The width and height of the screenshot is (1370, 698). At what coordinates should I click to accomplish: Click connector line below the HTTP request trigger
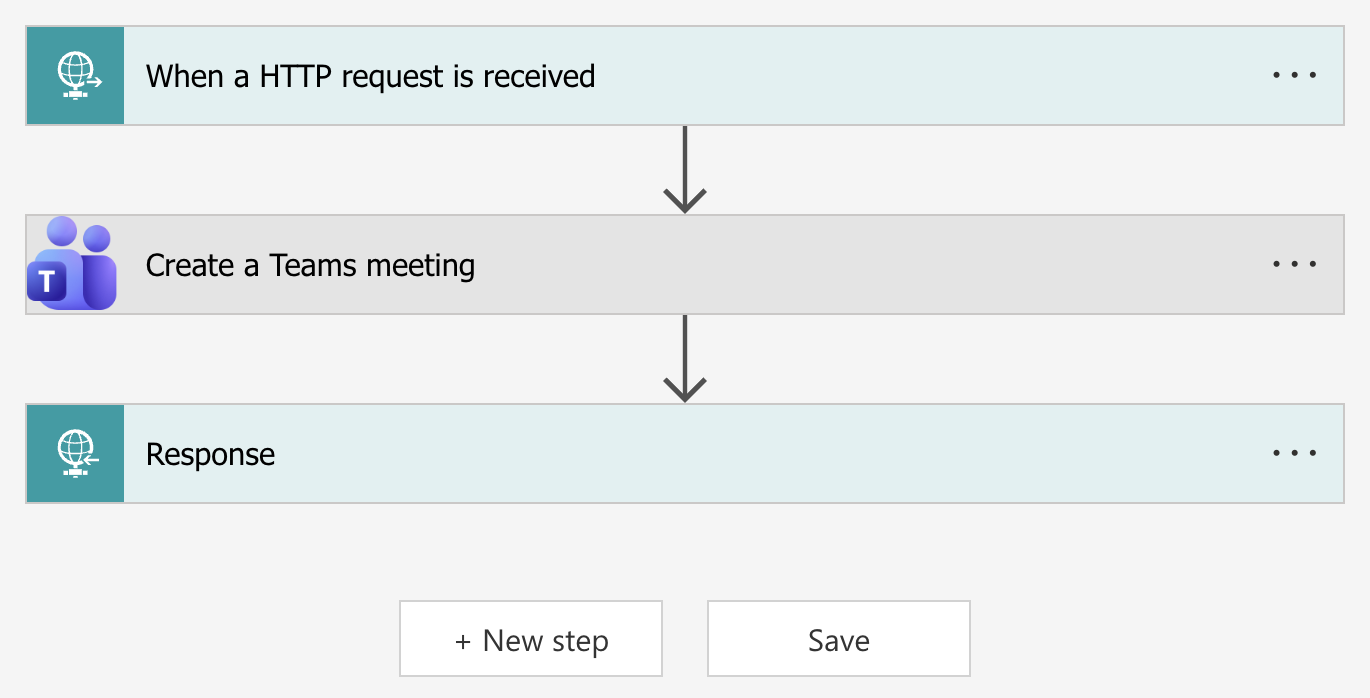685,155
